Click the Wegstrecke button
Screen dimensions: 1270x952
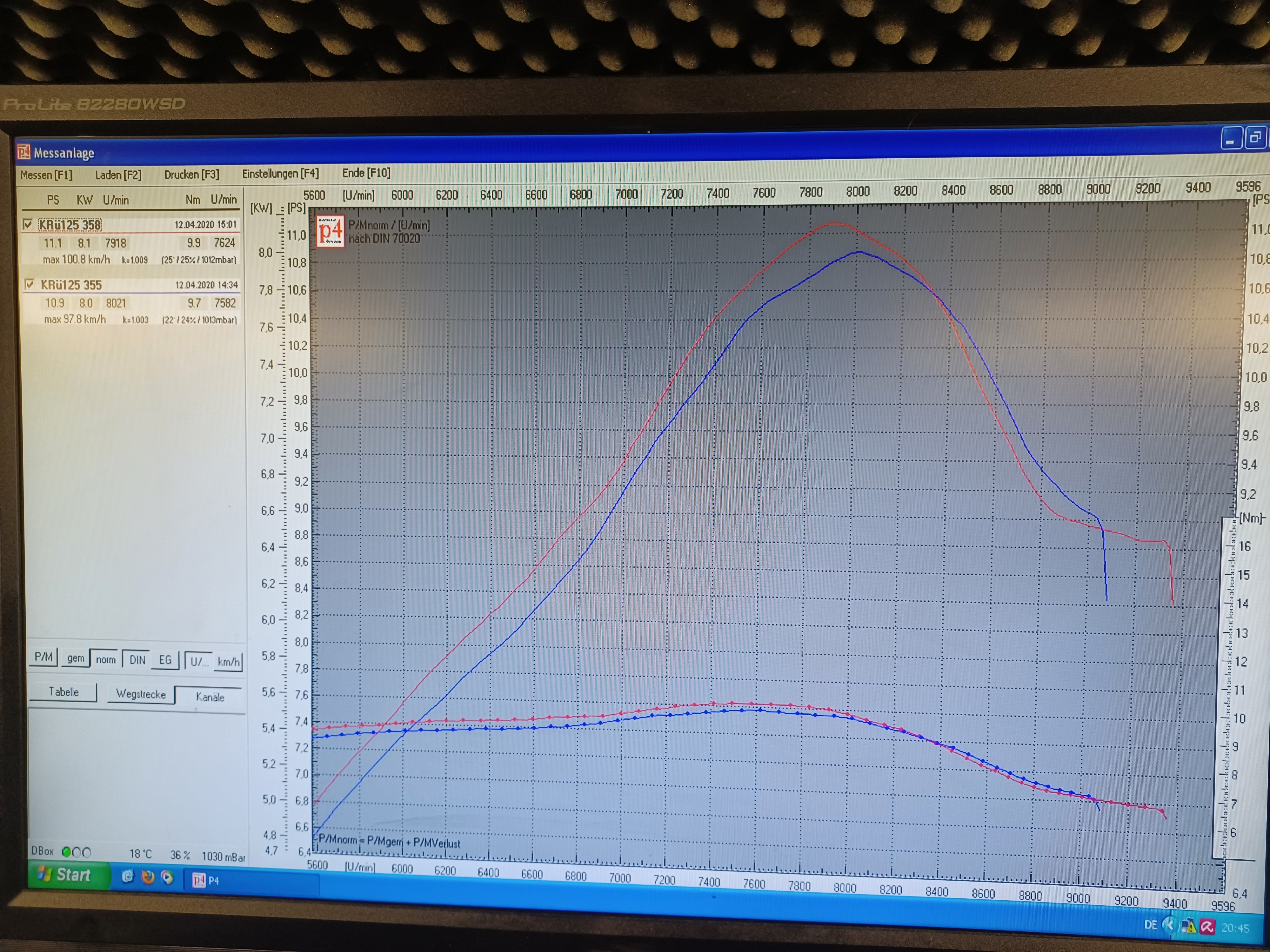pyautogui.click(x=141, y=694)
